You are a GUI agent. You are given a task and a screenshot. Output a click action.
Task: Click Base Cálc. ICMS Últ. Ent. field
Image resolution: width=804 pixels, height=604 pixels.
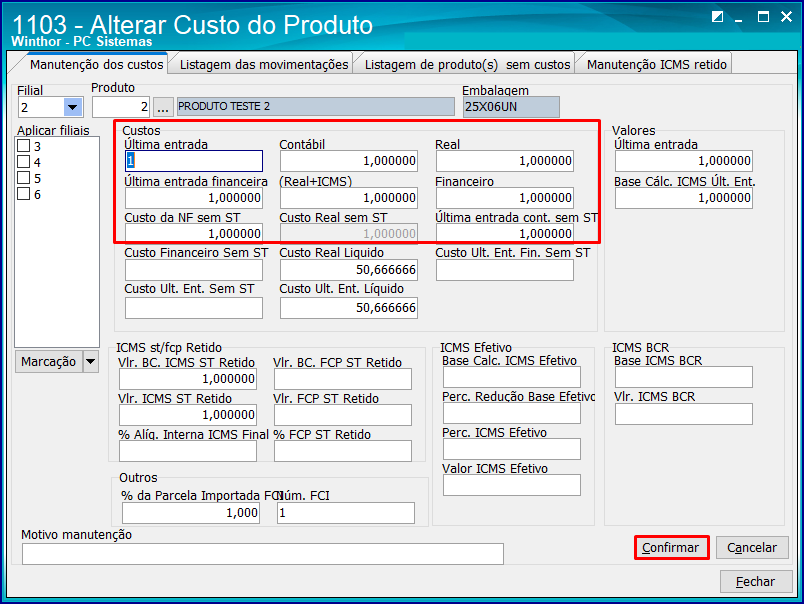684,198
